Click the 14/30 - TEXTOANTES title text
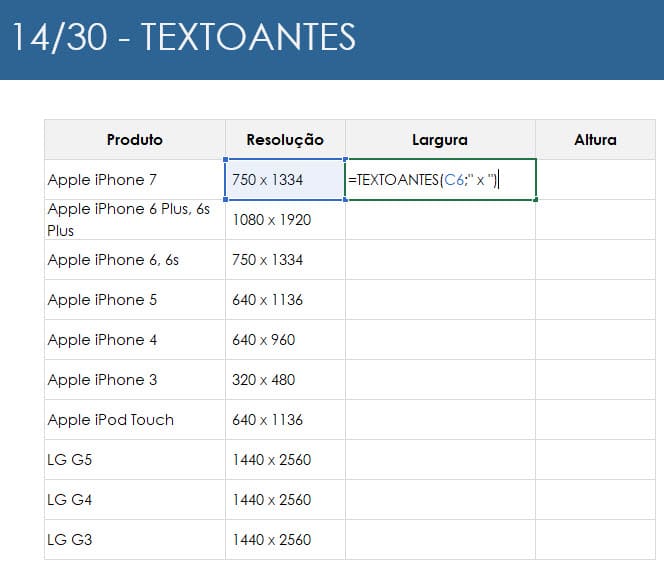 pos(184,37)
